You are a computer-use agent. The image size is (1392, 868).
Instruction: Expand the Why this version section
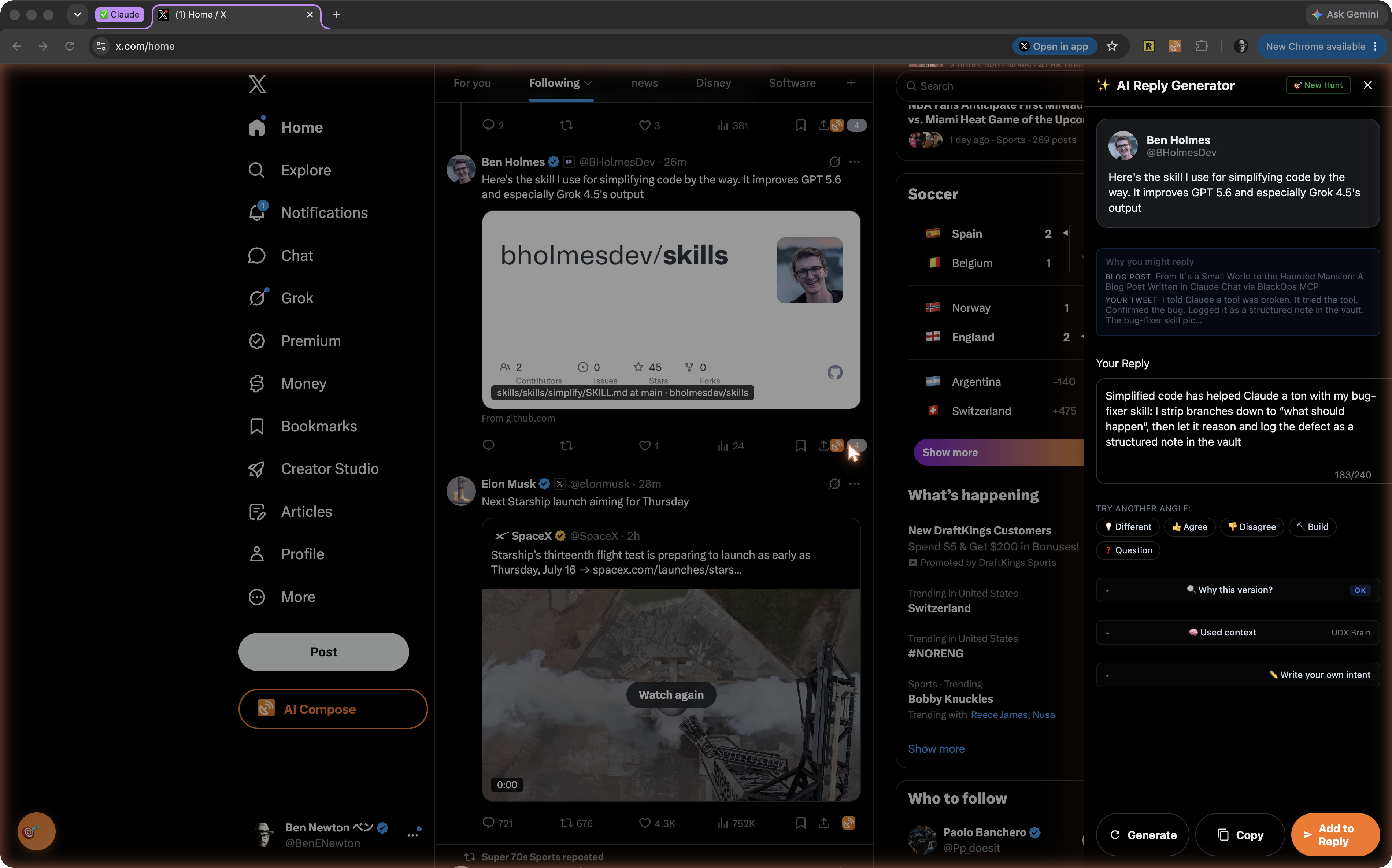click(1237, 590)
